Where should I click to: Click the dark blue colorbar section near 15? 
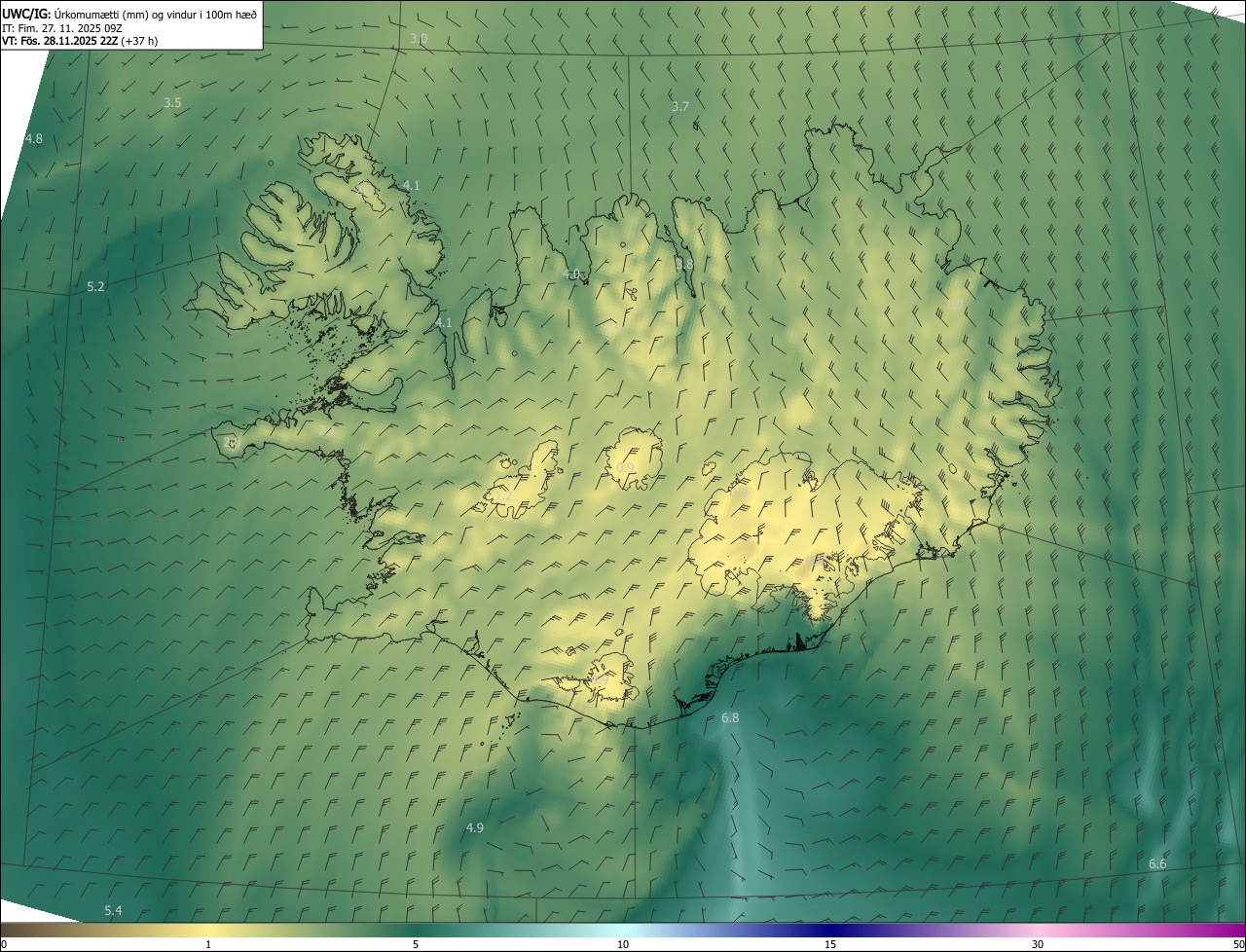pyautogui.click(x=830, y=930)
